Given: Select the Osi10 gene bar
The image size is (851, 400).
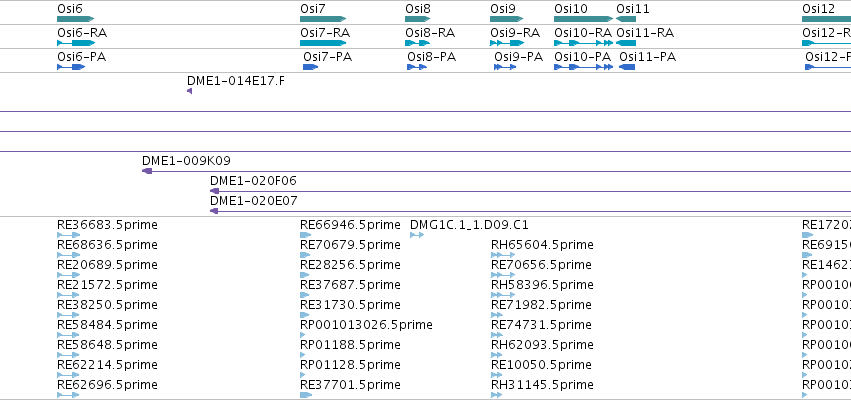Looking at the screenshot, I should (x=583, y=19).
